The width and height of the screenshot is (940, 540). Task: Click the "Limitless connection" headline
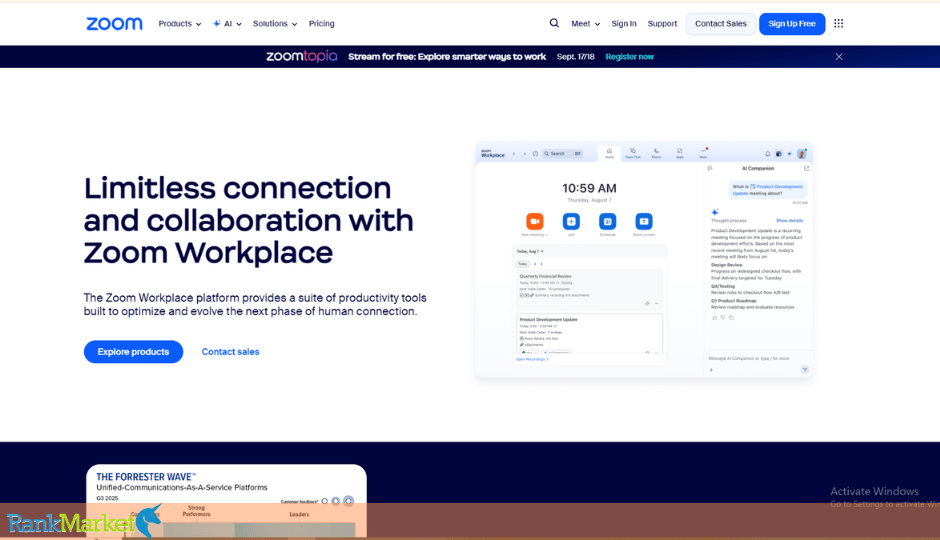point(237,188)
